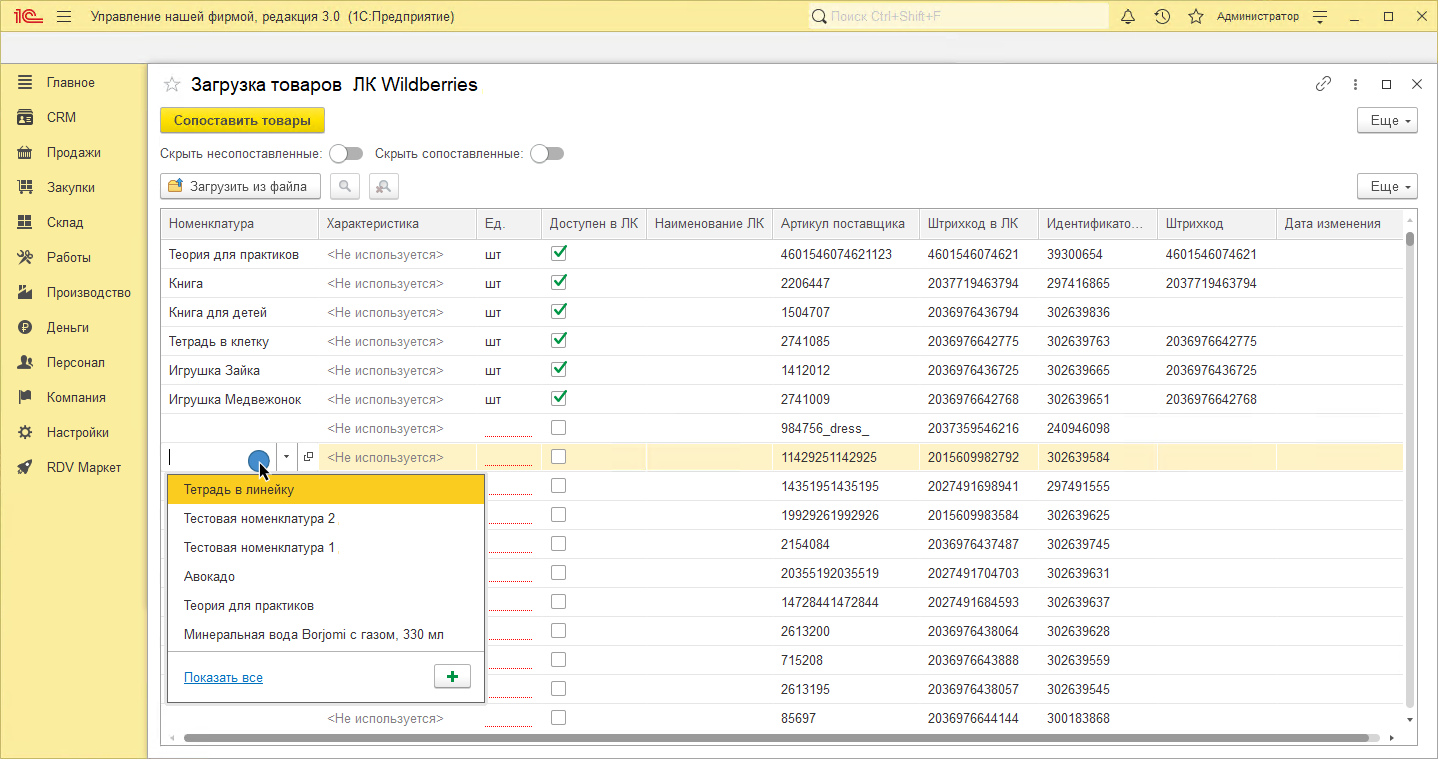Image resolution: width=1438 pixels, height=759 pixels.
Task: Click the 1C logo icon
Action: [x=26, y=17]
